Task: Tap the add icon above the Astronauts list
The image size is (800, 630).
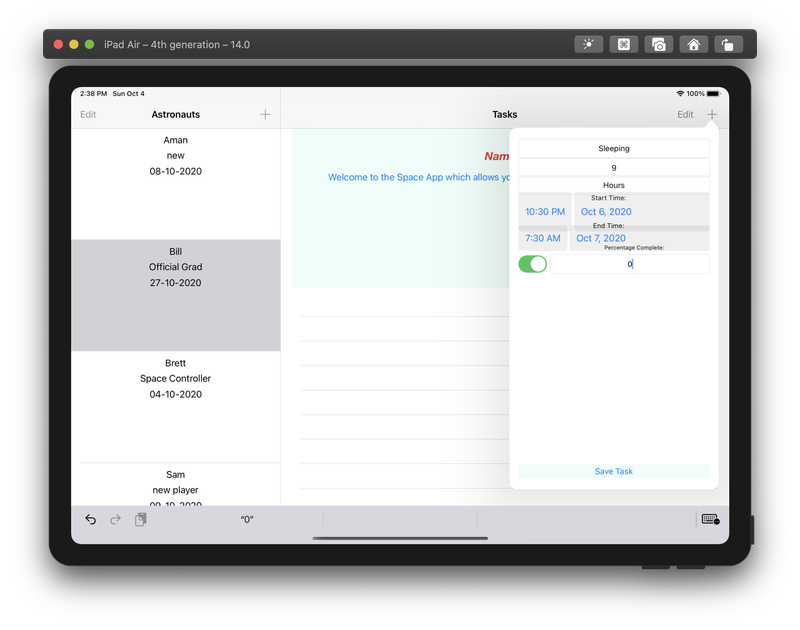Action: click(265, 114)
